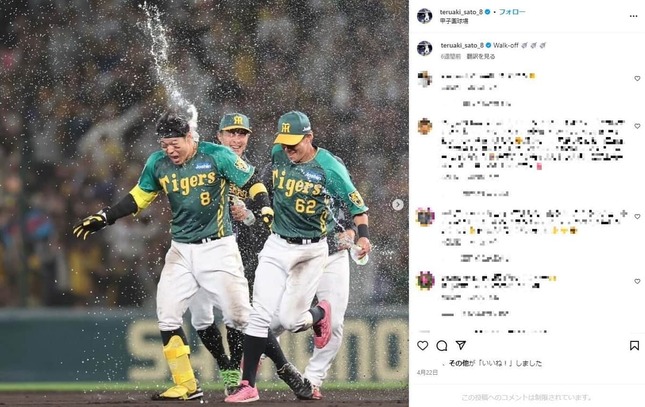This screenshot has height=407, width=645.
Task: Like the first comment with its heart
Action: tap(637, 78)
